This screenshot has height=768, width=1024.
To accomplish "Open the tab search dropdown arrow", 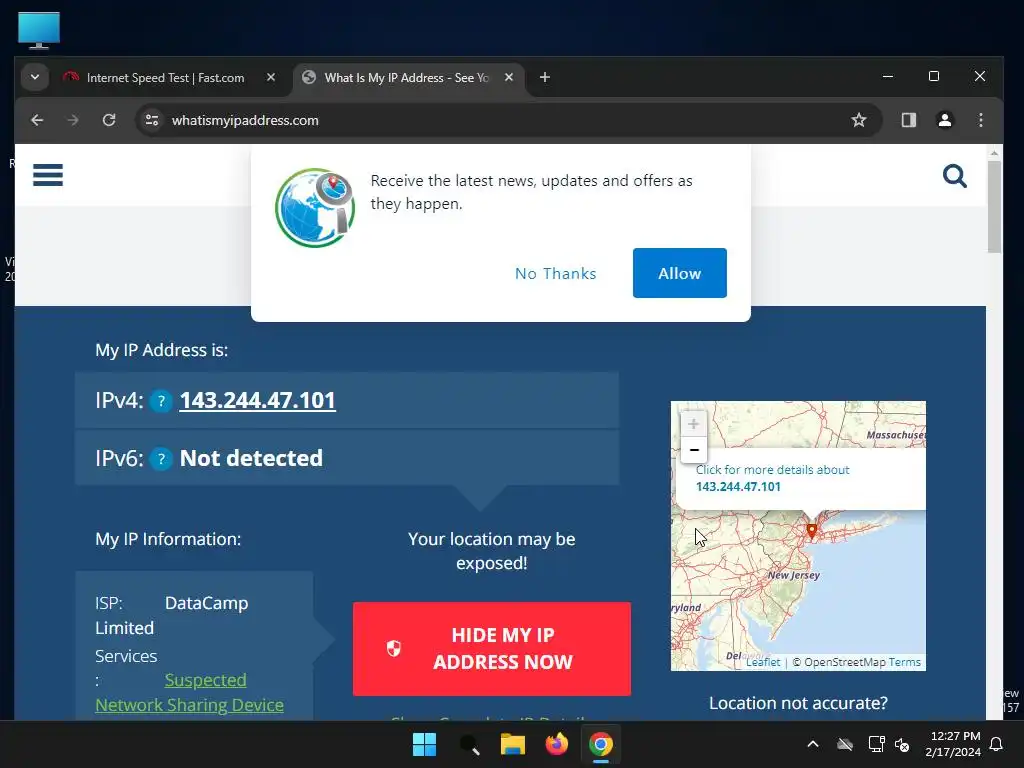I will pos(35,78).
